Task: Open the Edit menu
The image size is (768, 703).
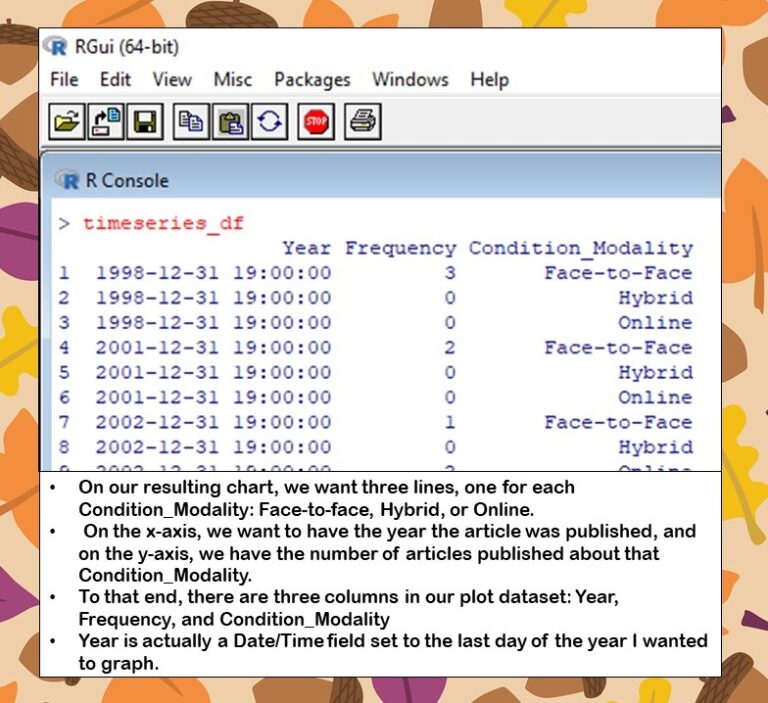Action: pyautogui.click(x=115, y=80)
